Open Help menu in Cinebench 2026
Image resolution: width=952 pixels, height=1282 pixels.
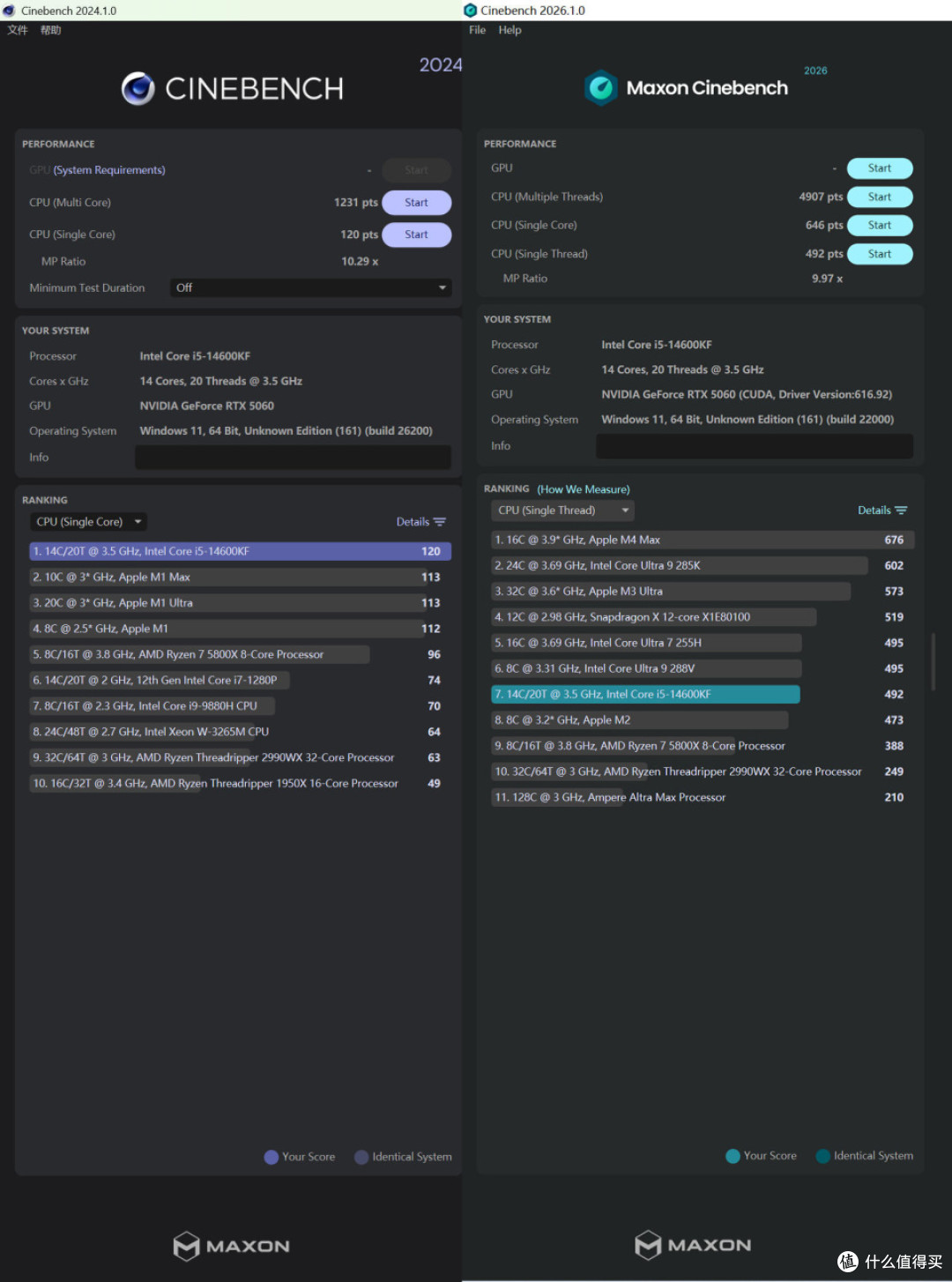pyautogui.click(x=509, y=30)
